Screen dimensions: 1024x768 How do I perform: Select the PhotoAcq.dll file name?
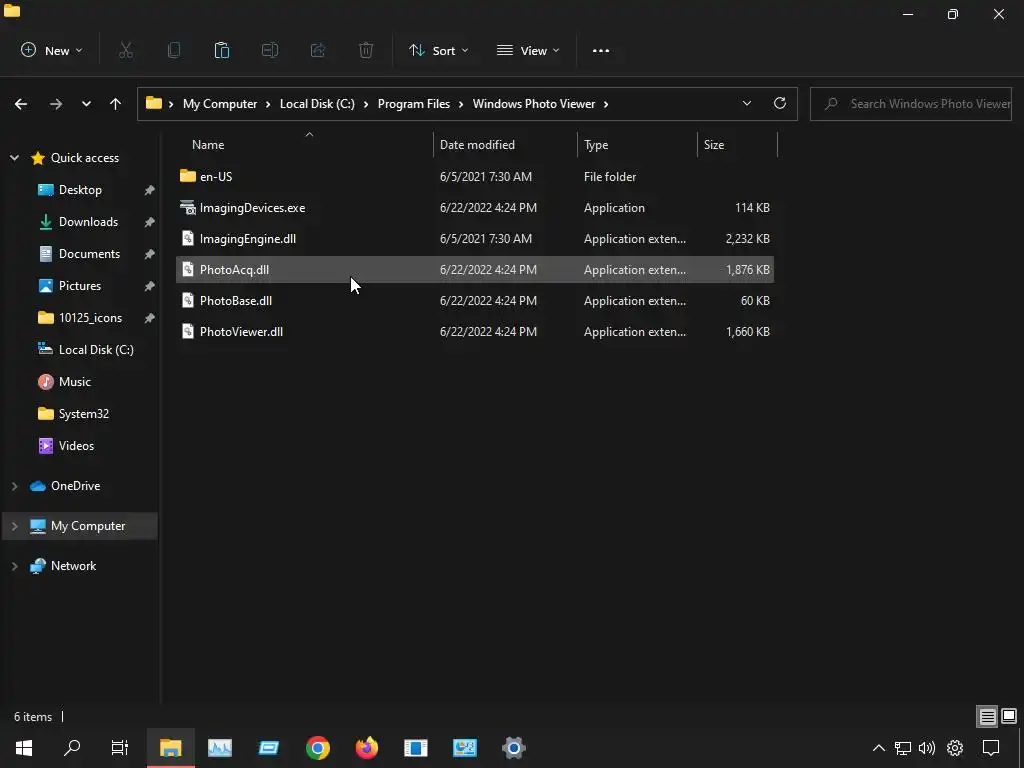pyautogui.click(x=234, y=270)
